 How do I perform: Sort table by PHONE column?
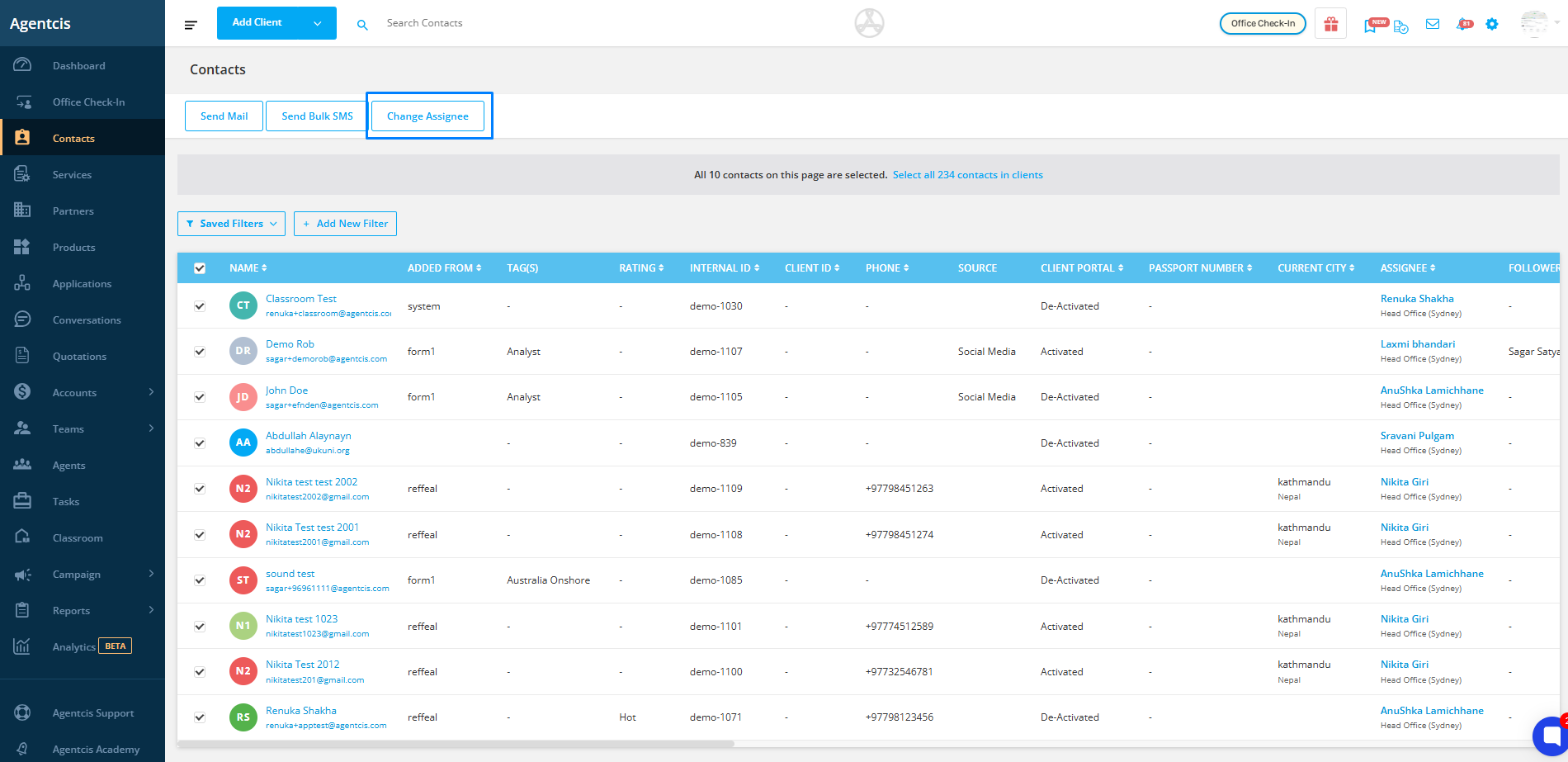click(x=887, y=268)
